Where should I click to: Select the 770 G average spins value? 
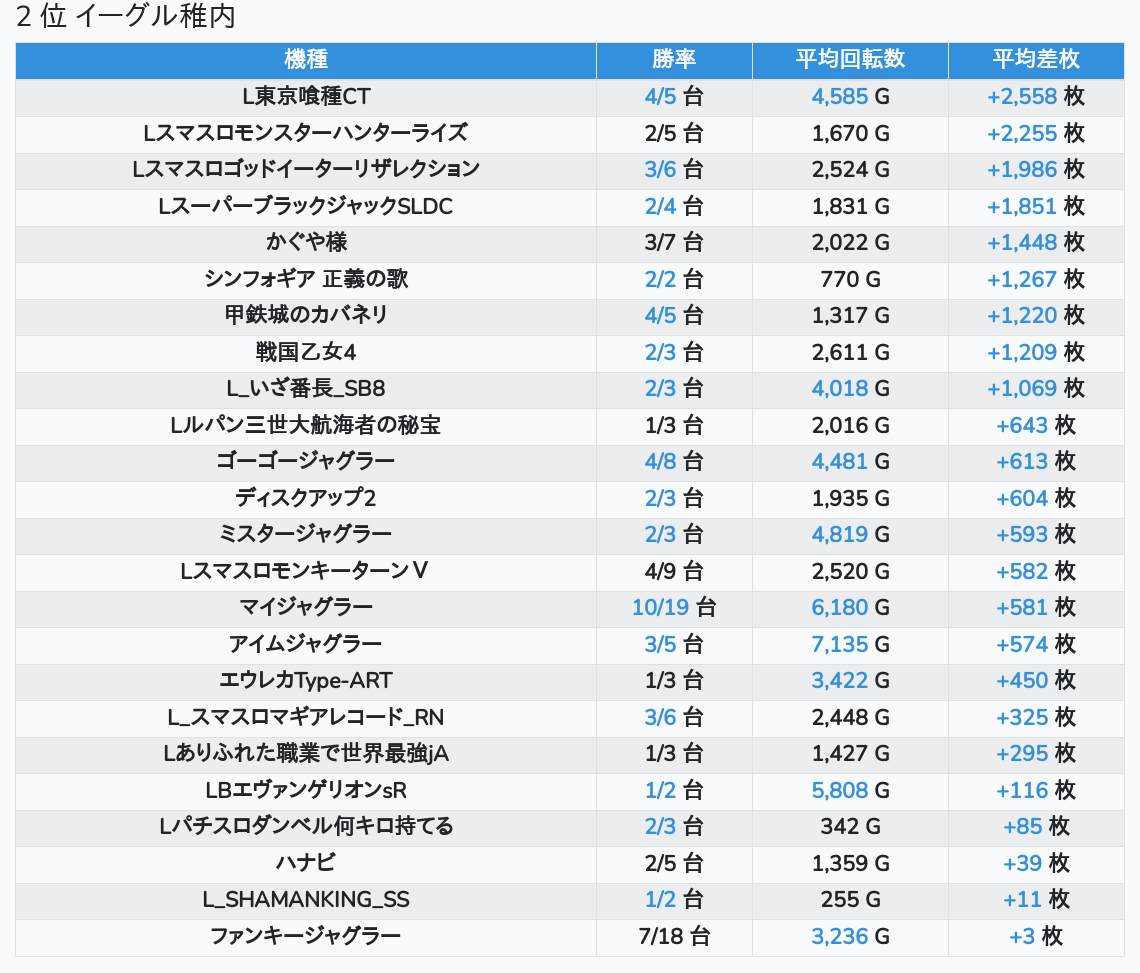tap(850, 279)
